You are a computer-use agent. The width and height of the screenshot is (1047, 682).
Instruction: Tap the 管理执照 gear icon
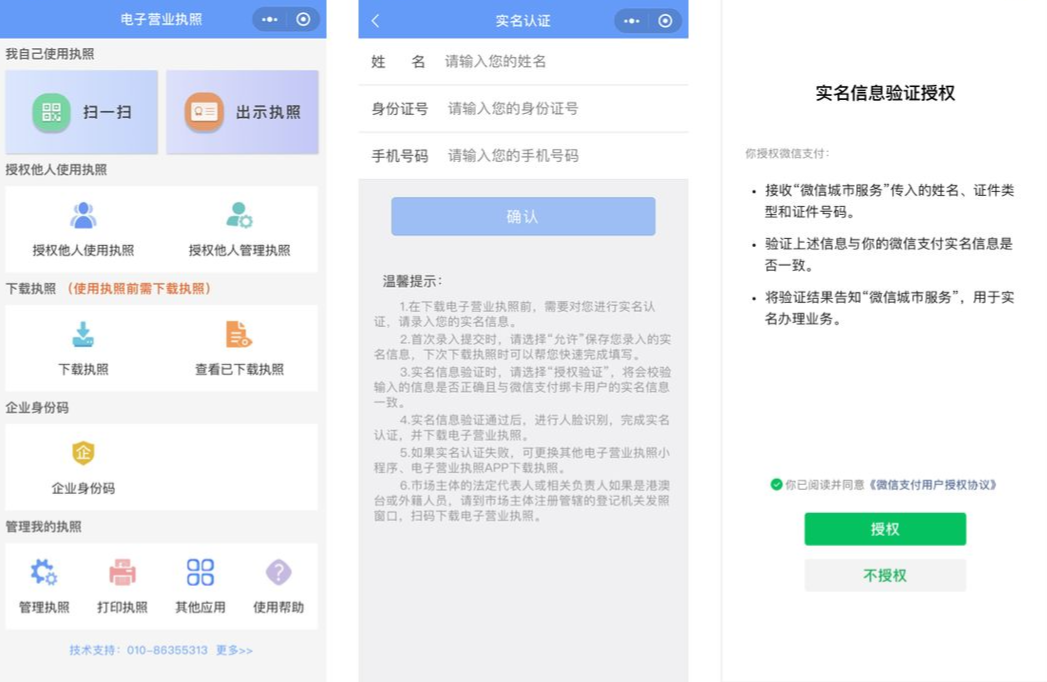tap(44, 572)
